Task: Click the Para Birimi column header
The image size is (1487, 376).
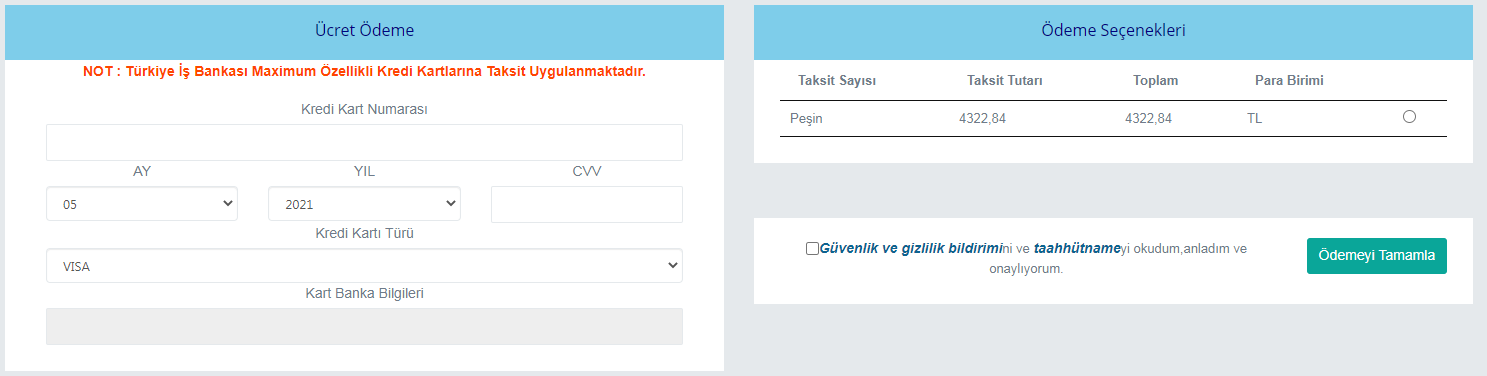Action: coord(1289,80)
